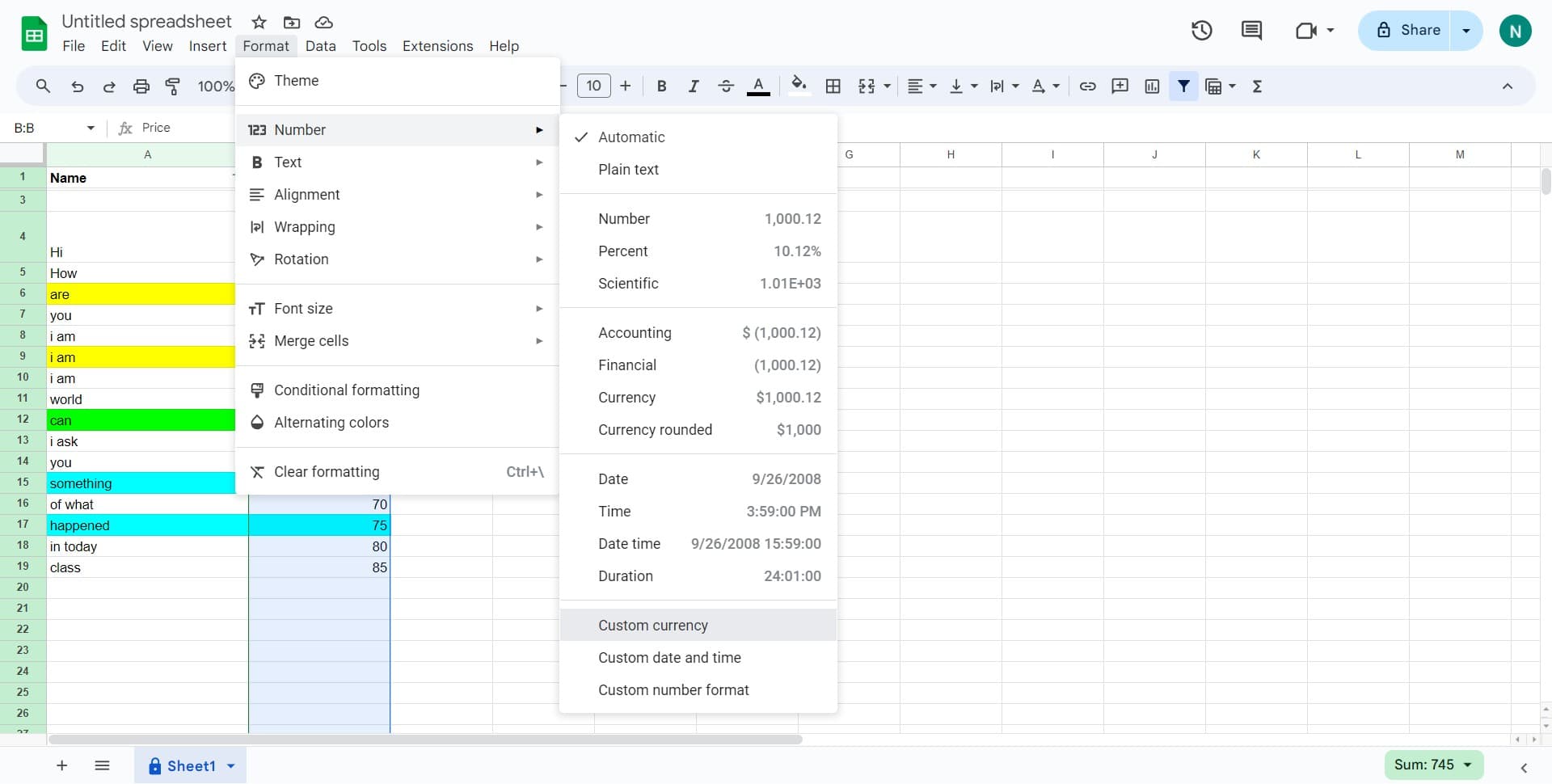Open the Data menu
1552x784 pixels.
[320, 46]
